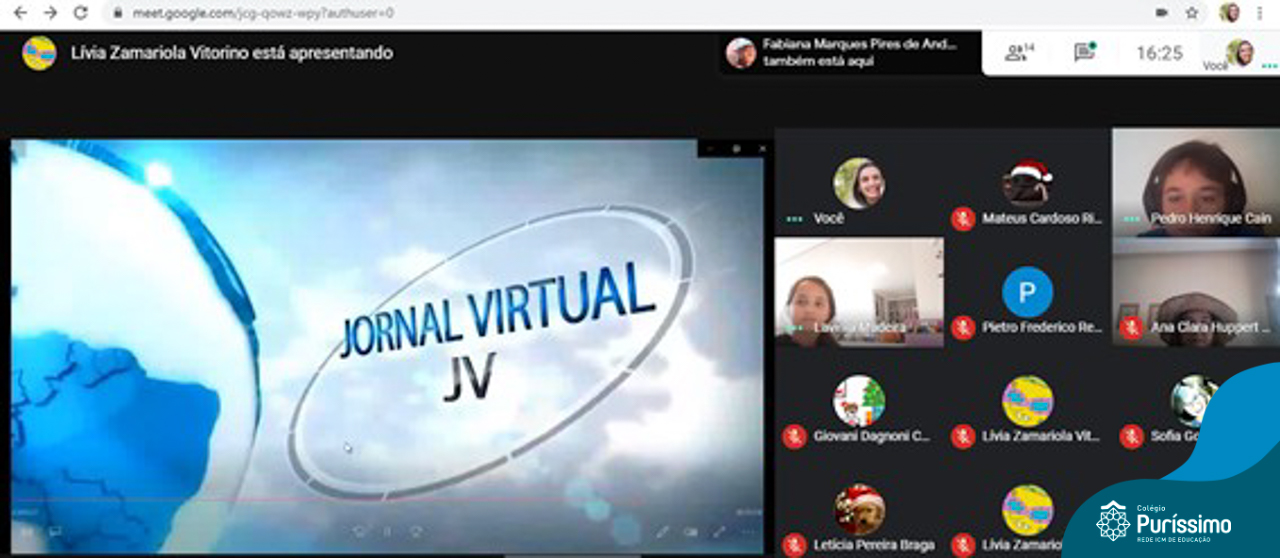Reload the Meet page
This screenshot has height=558, width=1280.
(81, 13)
